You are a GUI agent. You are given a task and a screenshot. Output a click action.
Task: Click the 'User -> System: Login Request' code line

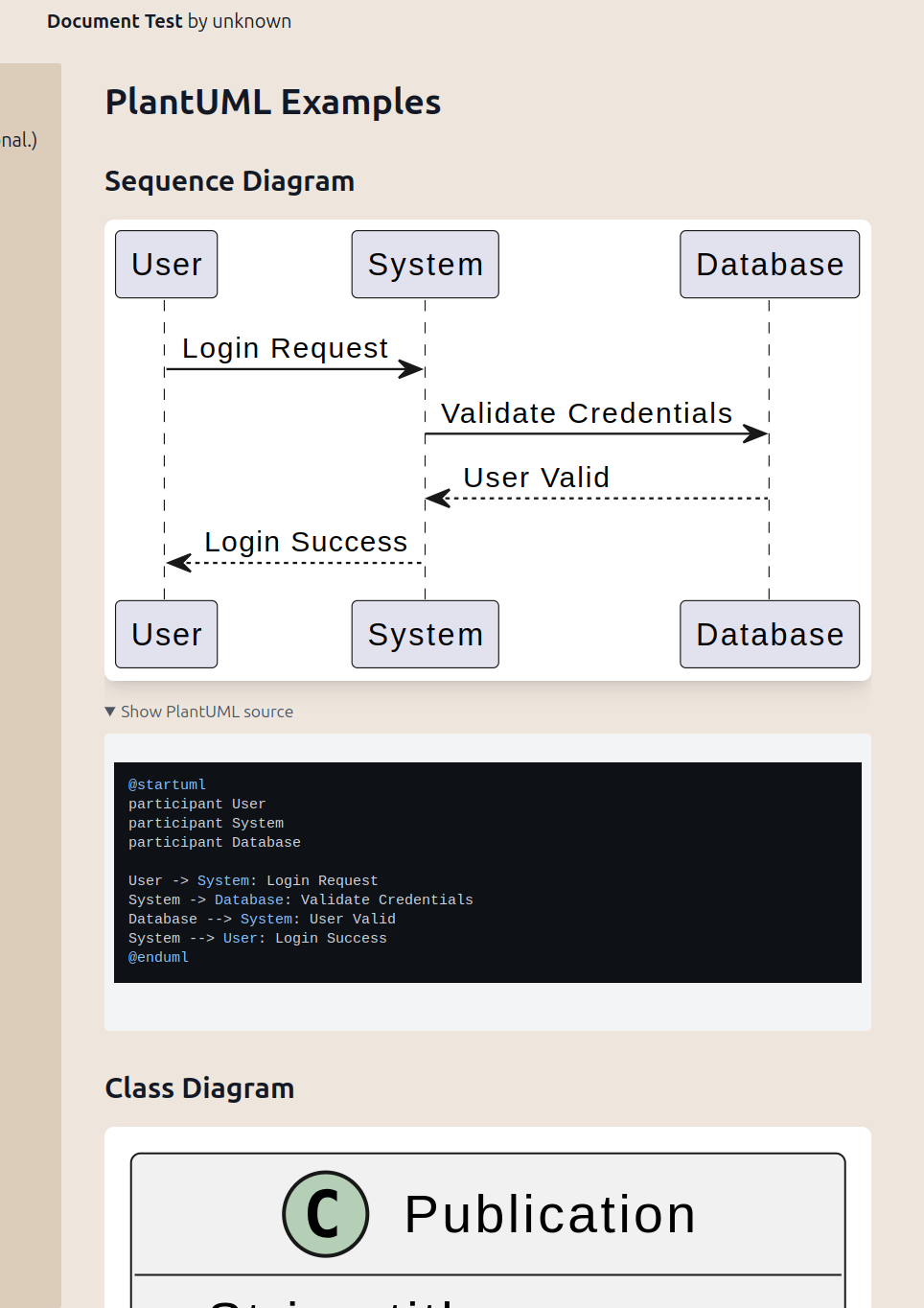point(253,880)
